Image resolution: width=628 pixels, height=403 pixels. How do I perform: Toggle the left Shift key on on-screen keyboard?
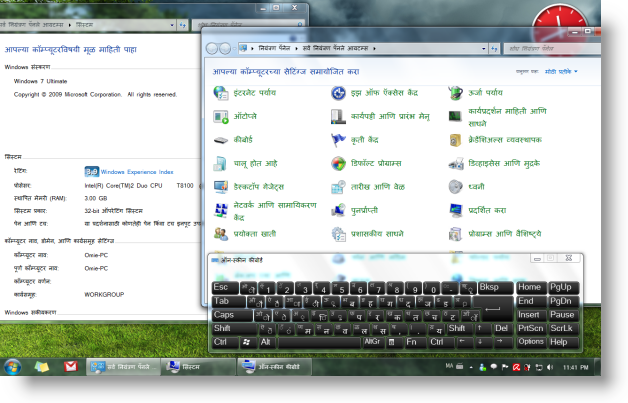point(222,329)
